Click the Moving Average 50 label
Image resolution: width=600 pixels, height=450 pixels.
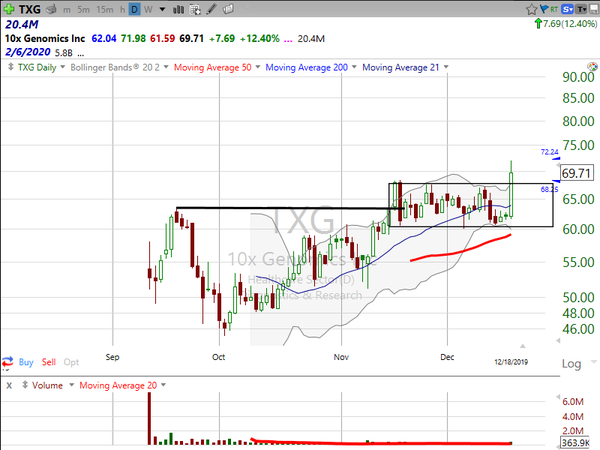(x=212, y=68)
